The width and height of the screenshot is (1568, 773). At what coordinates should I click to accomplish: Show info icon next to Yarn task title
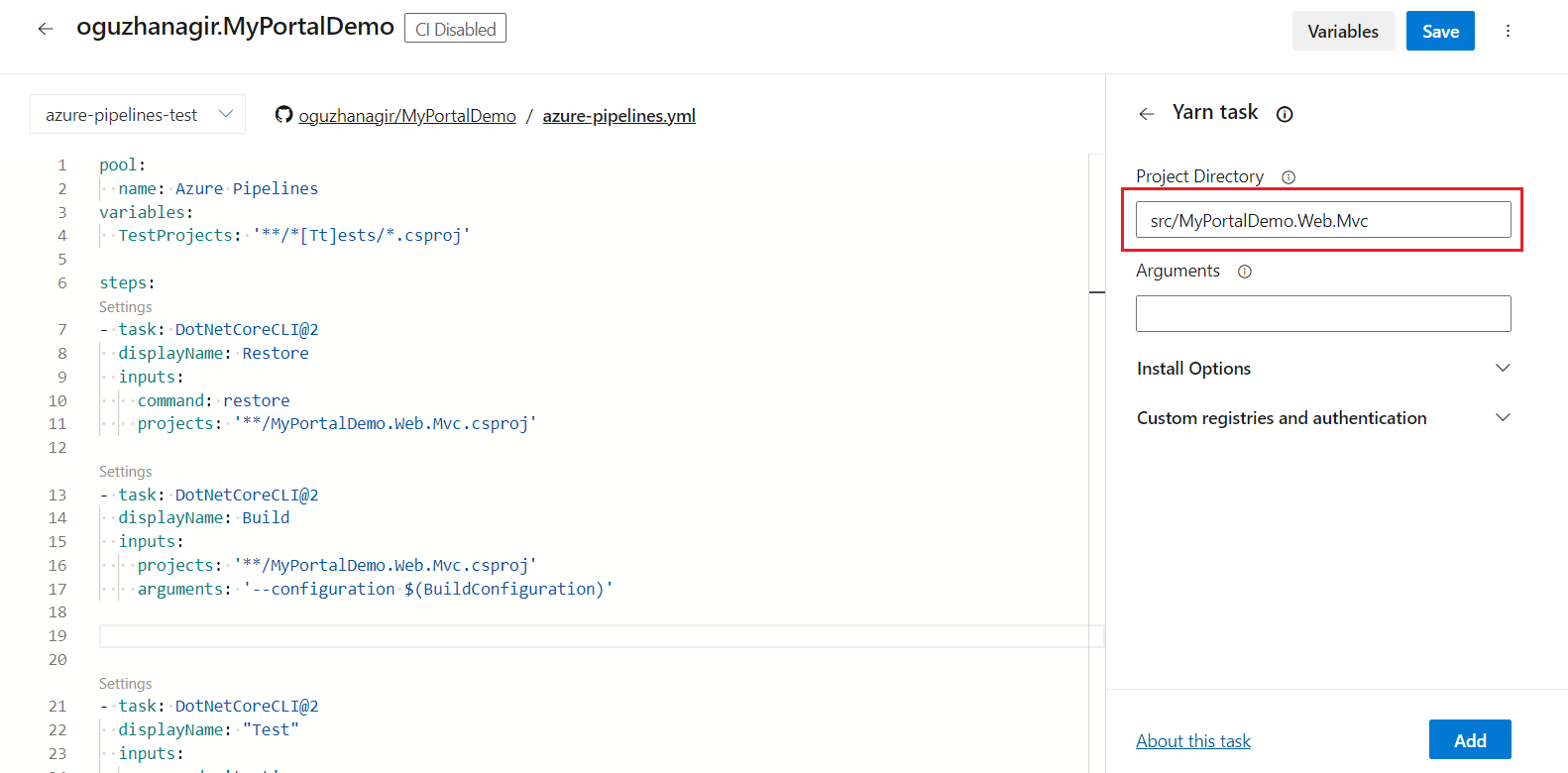pos(1285,114)
